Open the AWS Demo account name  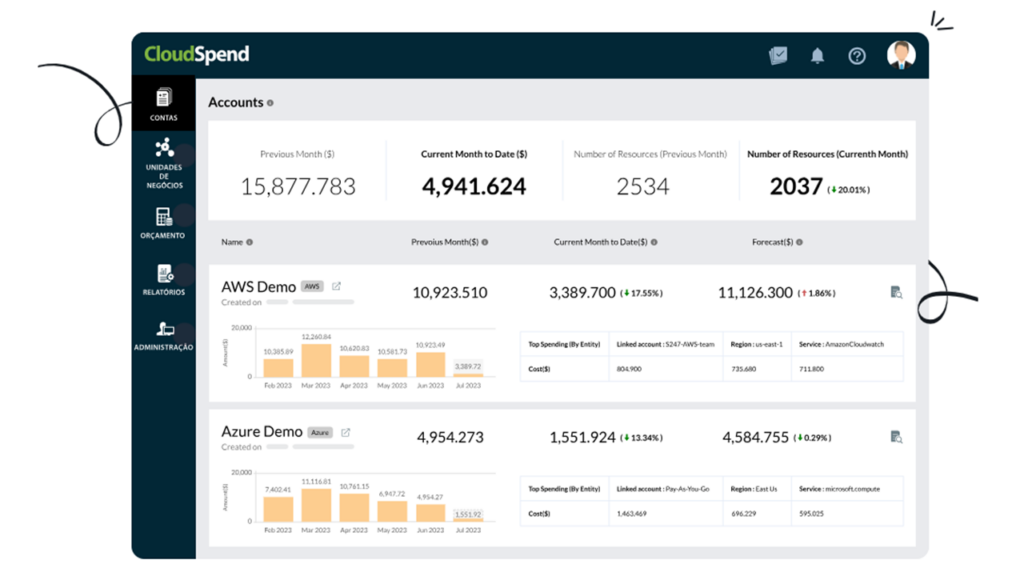point(259,287)
